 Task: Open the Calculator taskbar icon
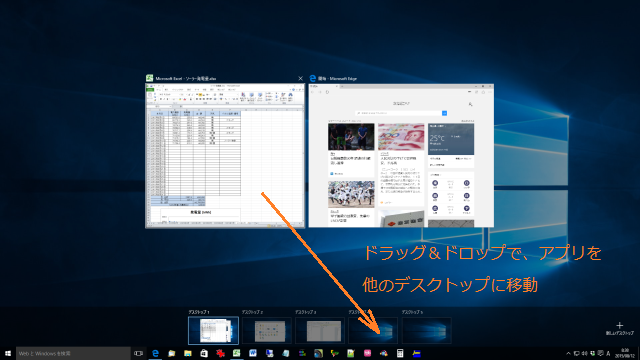(400, 353)
